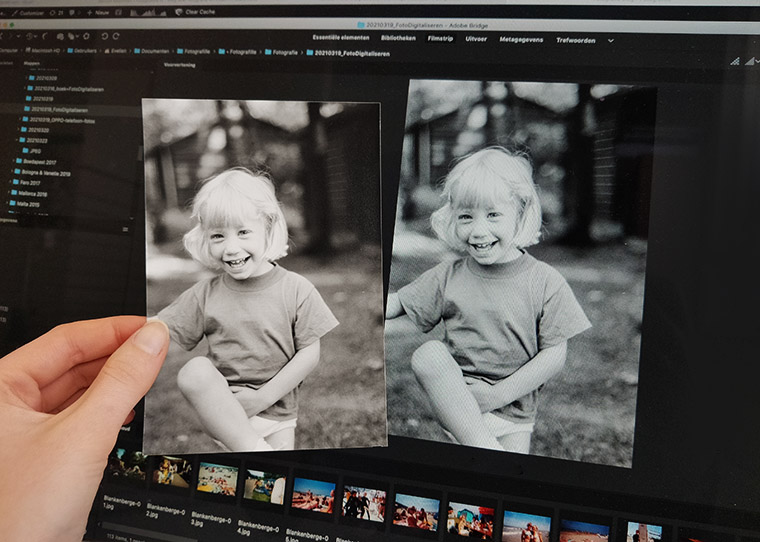Open the stats graph icon in top toolbar
This screenshot has height=542, width=760.
coord(148,13)
